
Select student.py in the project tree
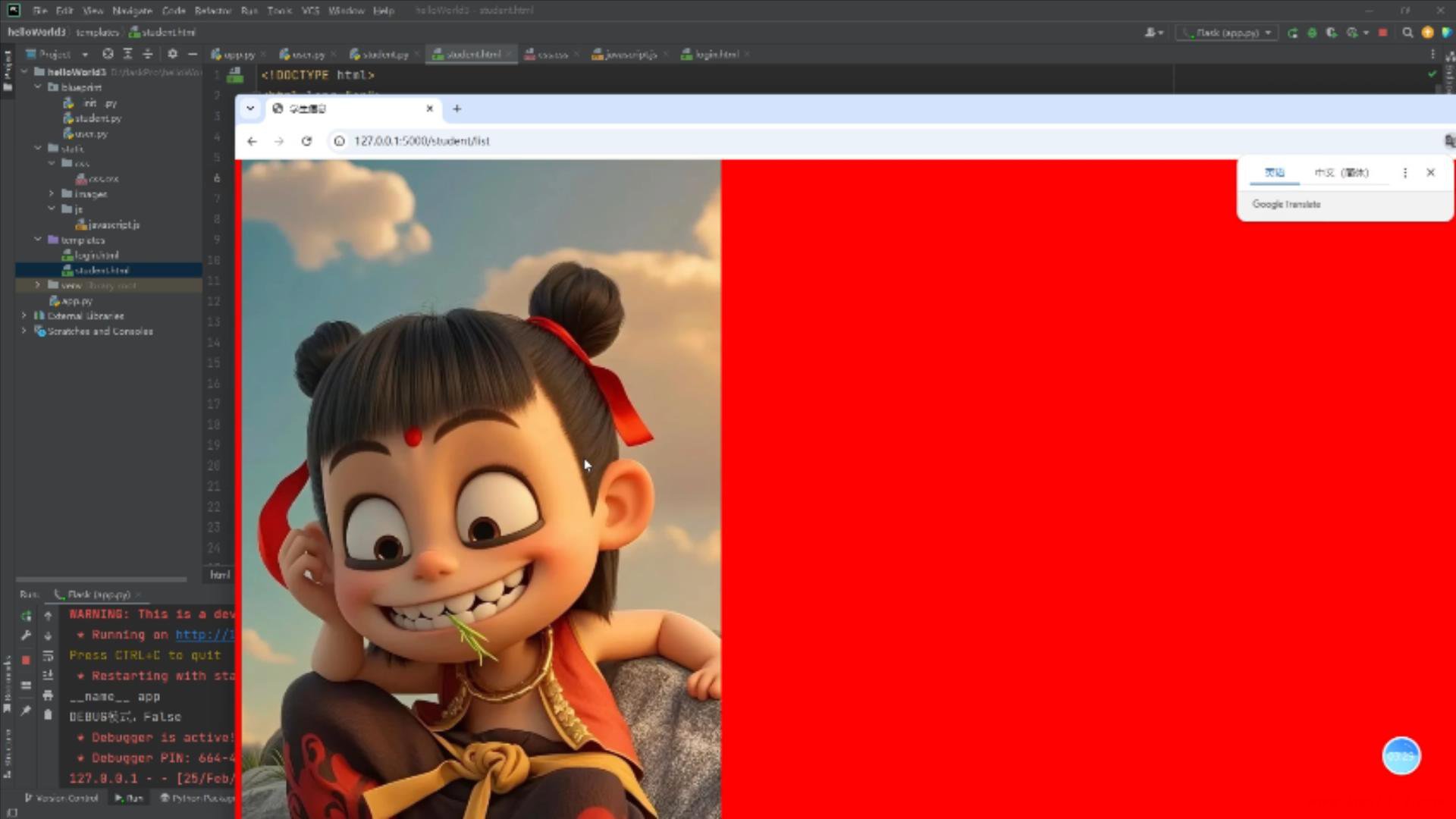tap(92, 118)
